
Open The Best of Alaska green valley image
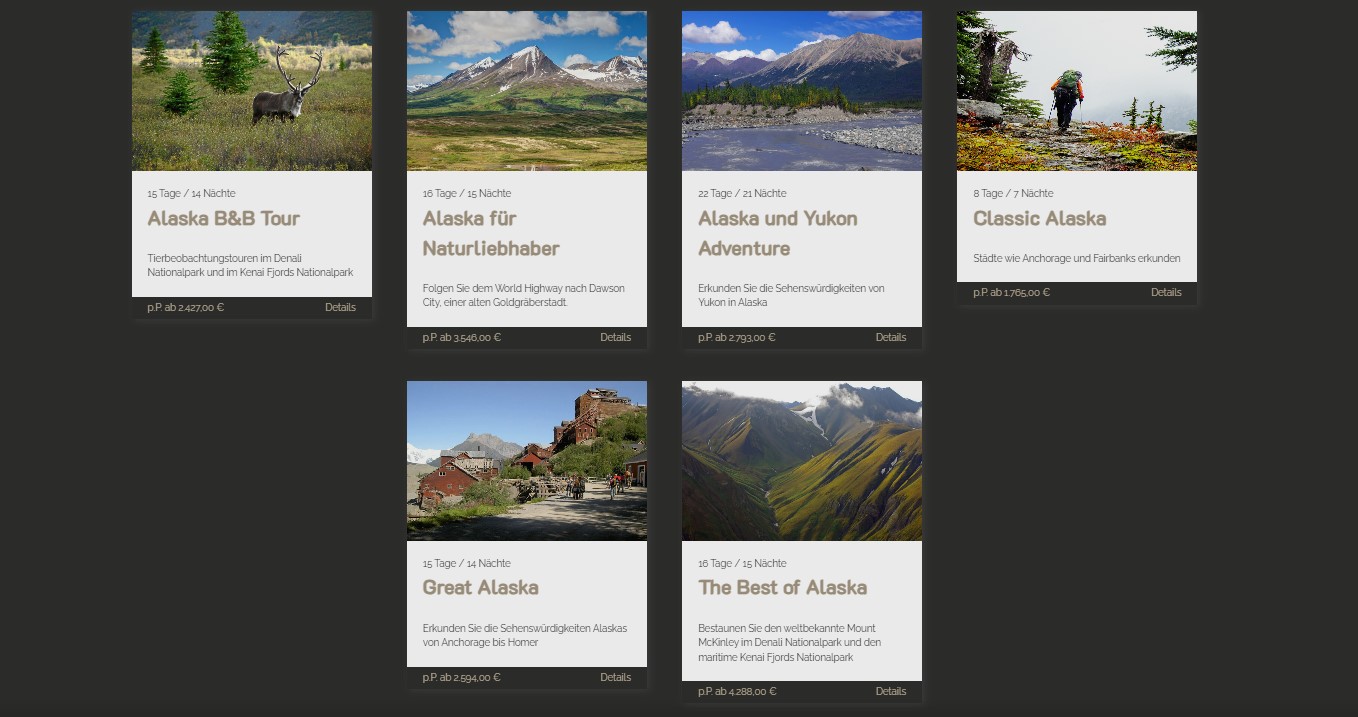tap(802, 461)
